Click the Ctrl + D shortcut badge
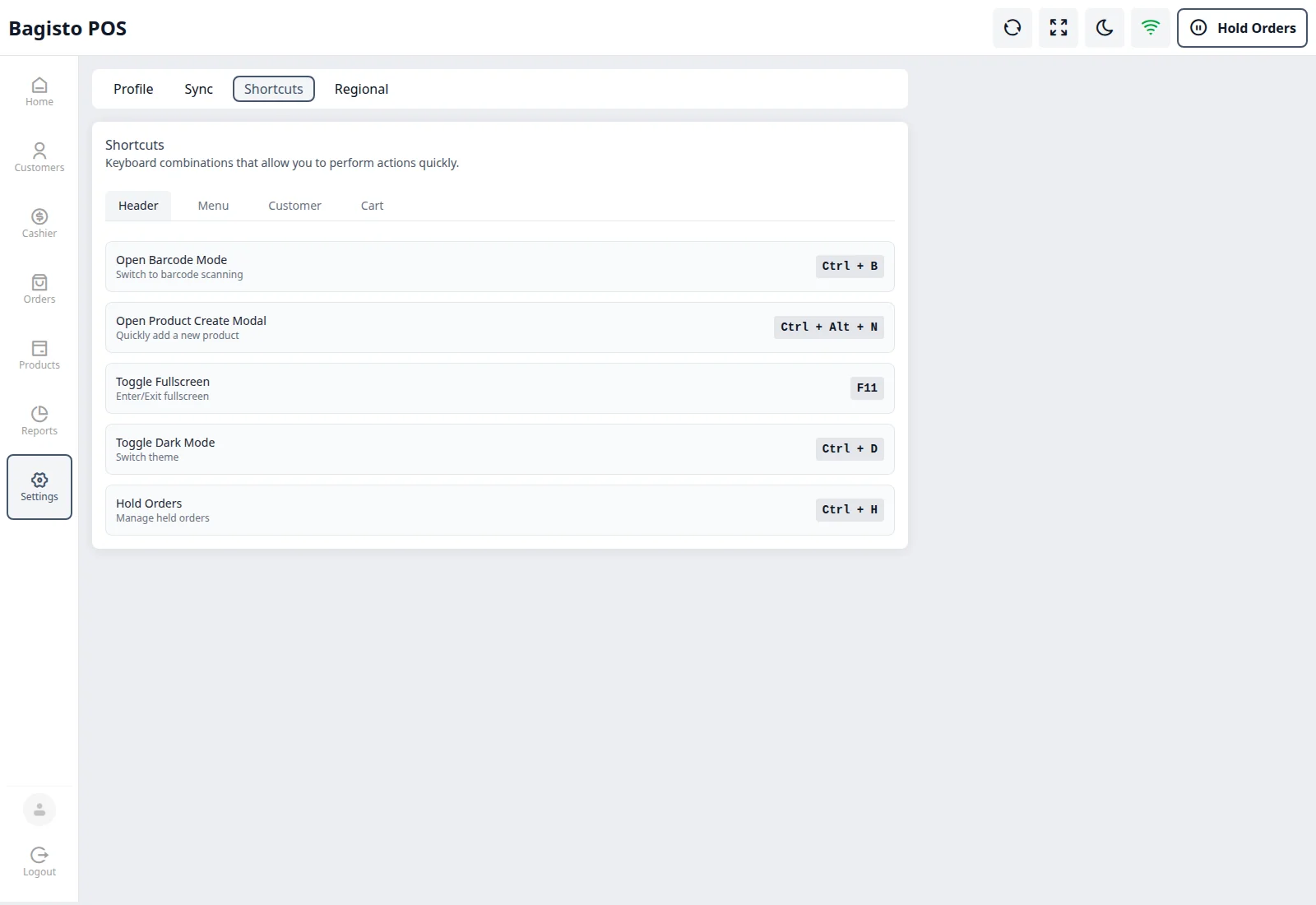Screen dimensions: 1316x905 pos(850,449)
